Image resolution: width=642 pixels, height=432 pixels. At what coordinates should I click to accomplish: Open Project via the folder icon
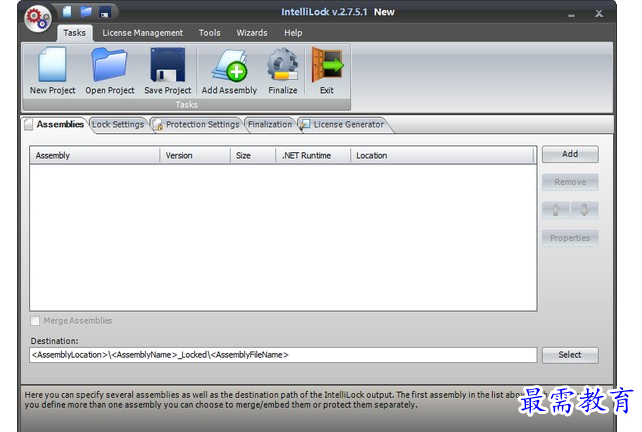(x=110, y=71)
